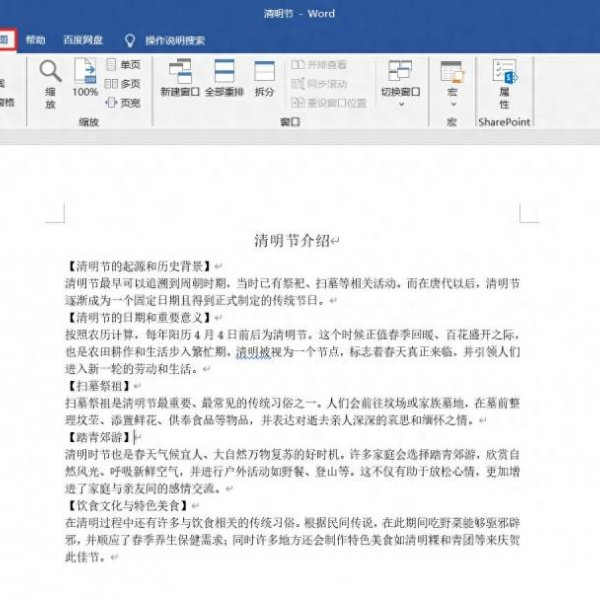Click the document title 清明节介绍
Viewport: 600px width, 600px height.
(x=295, y=241)
